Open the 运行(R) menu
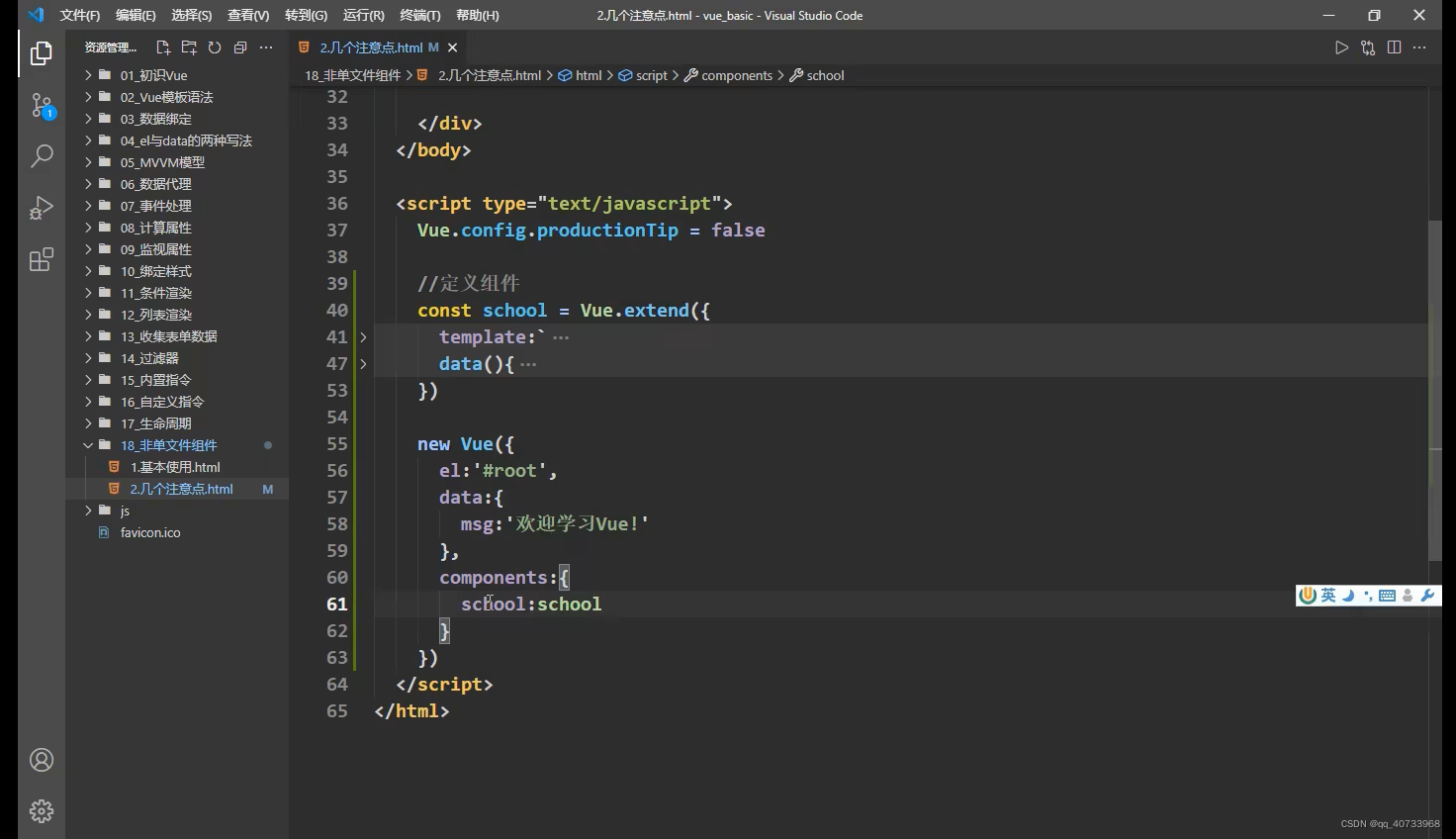Image resolution: width=1456 pixels, height=839 pixels. click(364, 15)
